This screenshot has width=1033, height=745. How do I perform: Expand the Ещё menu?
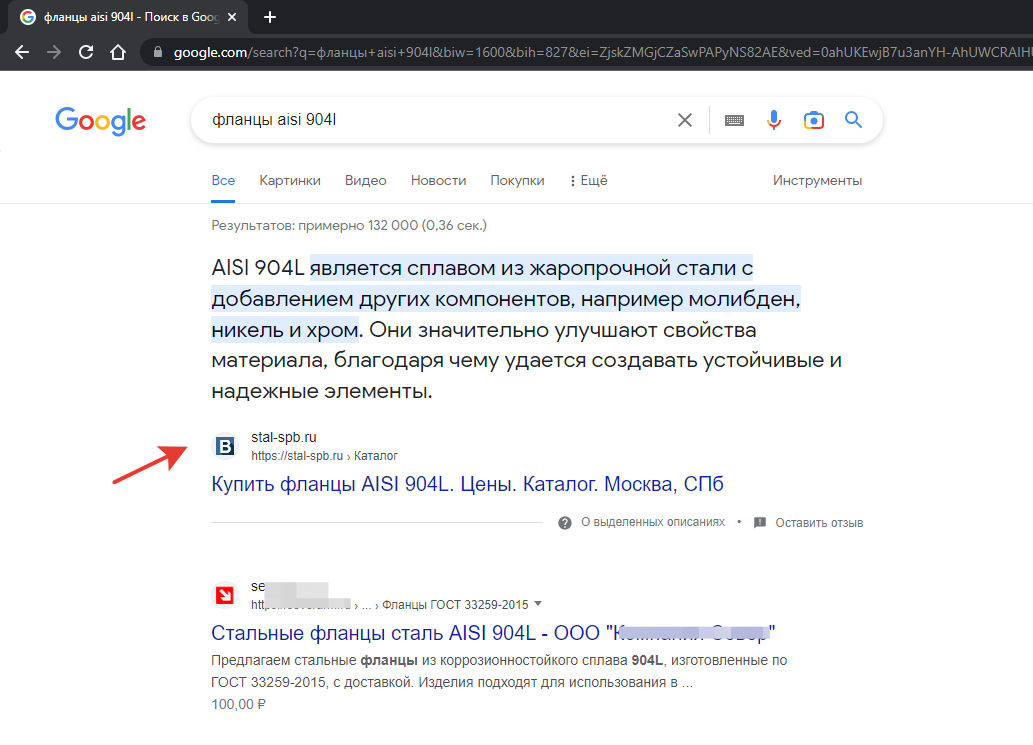tap(589, 180)
